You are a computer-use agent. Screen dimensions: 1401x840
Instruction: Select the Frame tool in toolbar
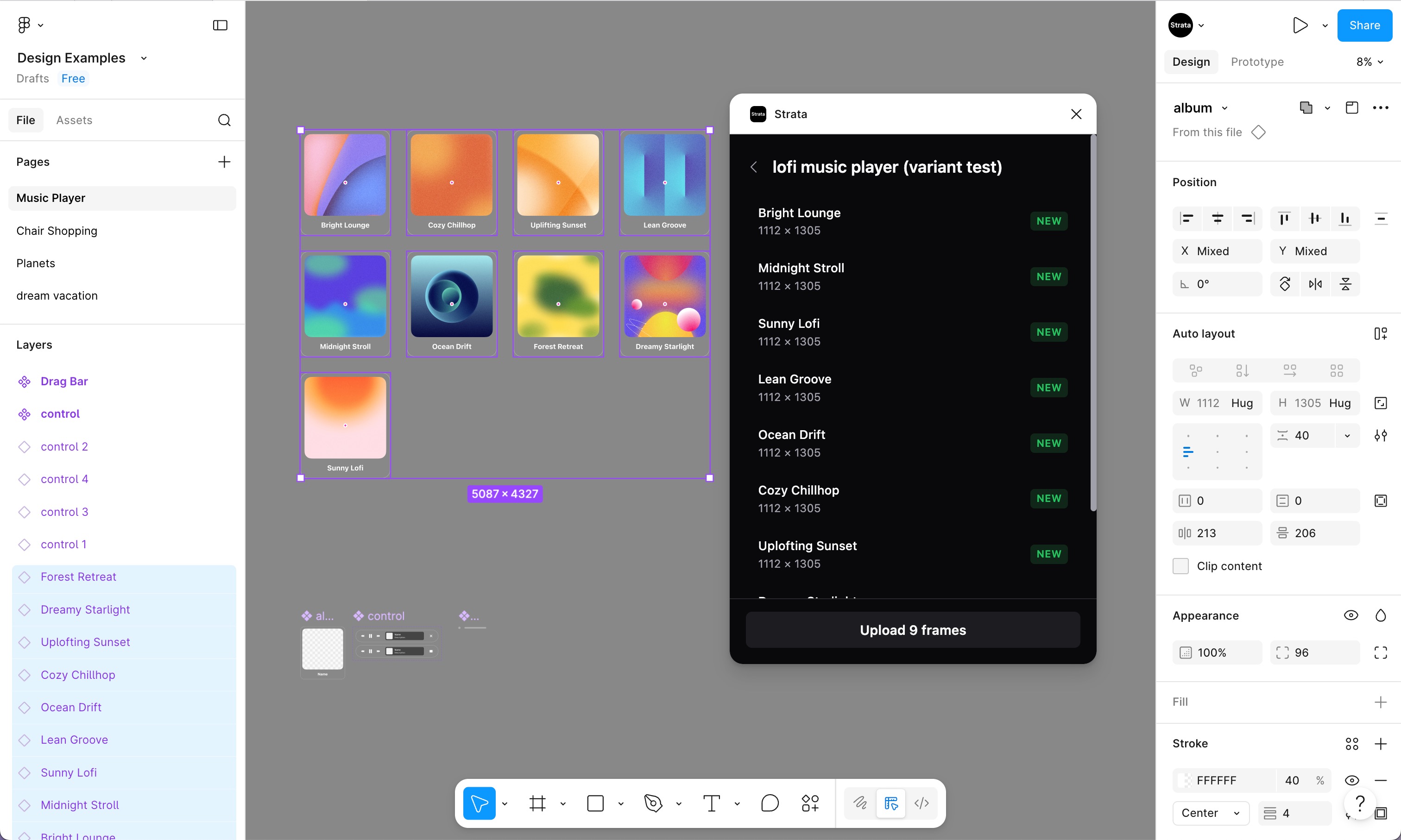coord(537,803)
